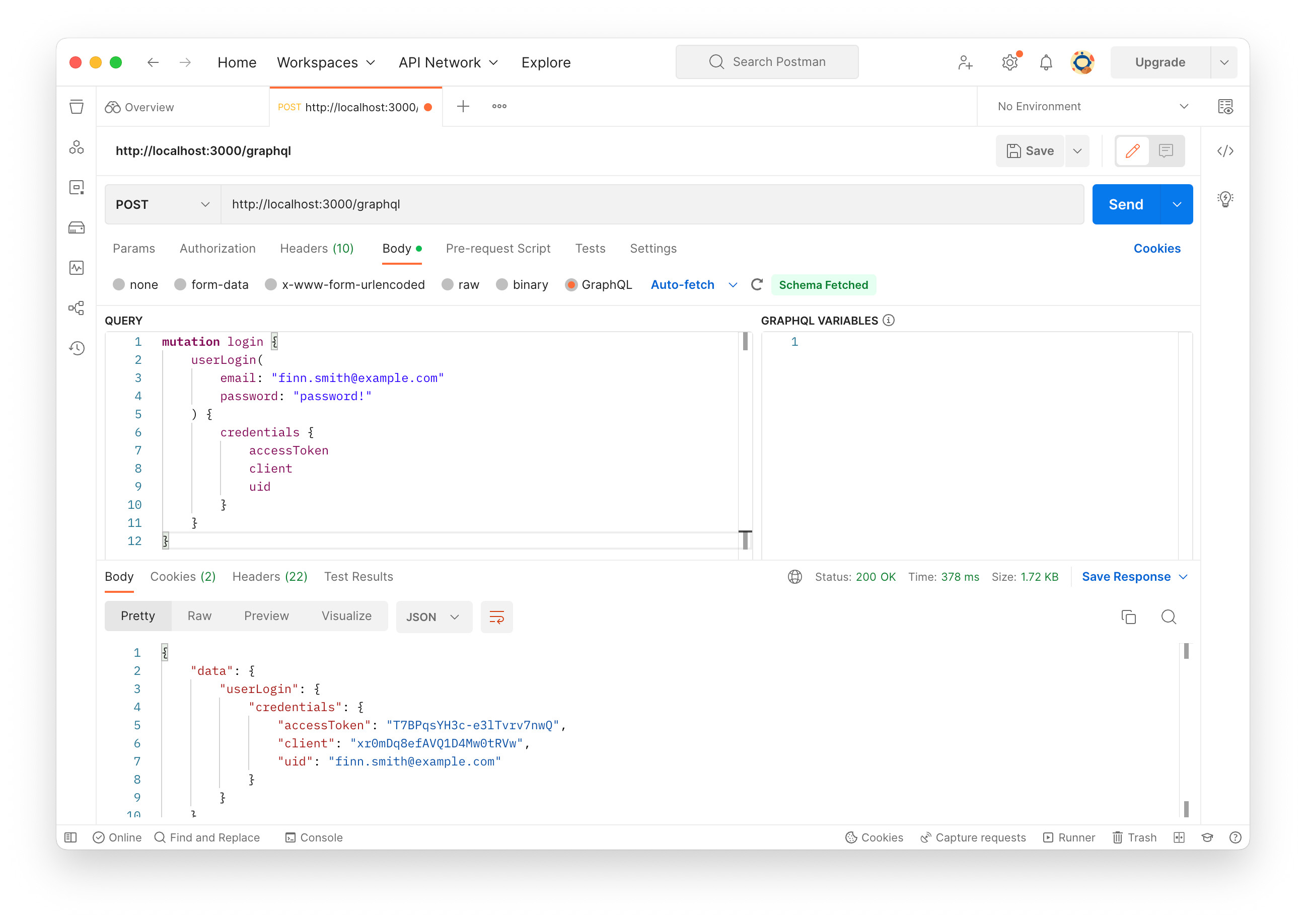Open the Mock Servers sidebar icon
Viewport: 1306px width, 924px height.
click(76, 227)
